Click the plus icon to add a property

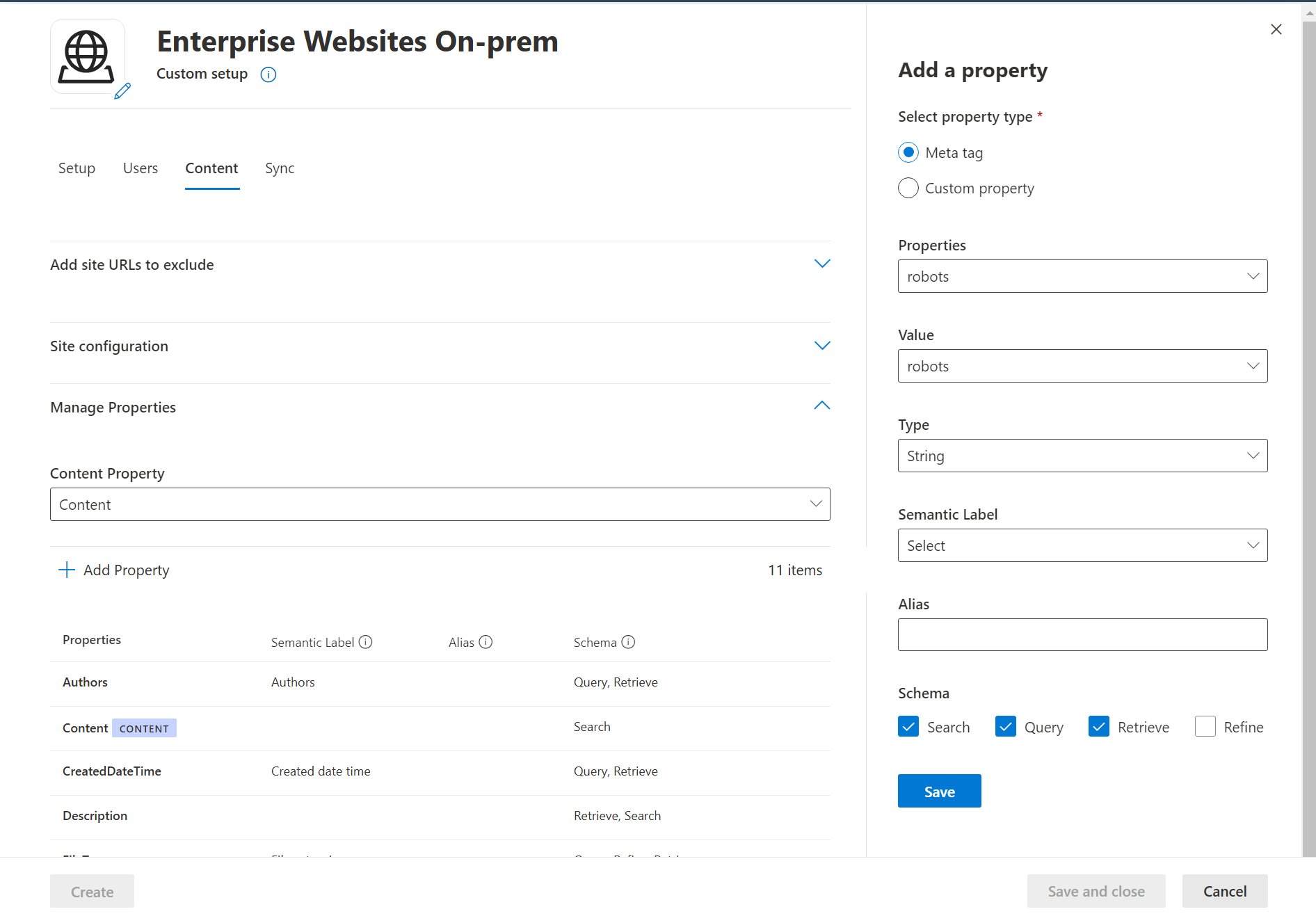pyautogui.click(x=66, y=570)
